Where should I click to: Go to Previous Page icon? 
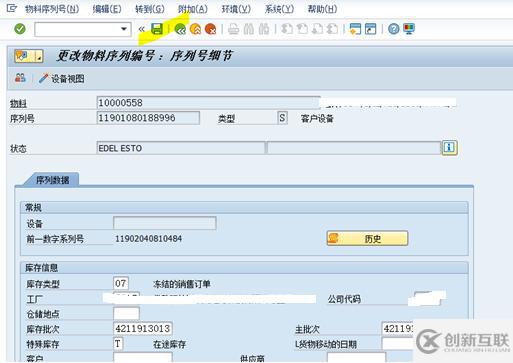pyautogui.click(x=302, y=29)
